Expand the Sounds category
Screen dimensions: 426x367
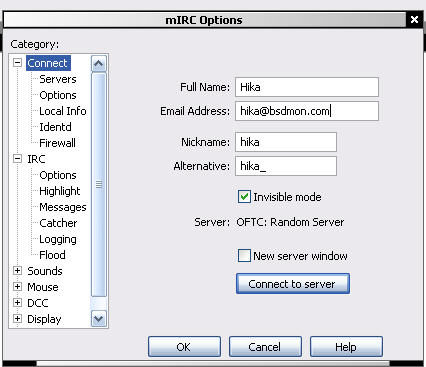(17, 271)
